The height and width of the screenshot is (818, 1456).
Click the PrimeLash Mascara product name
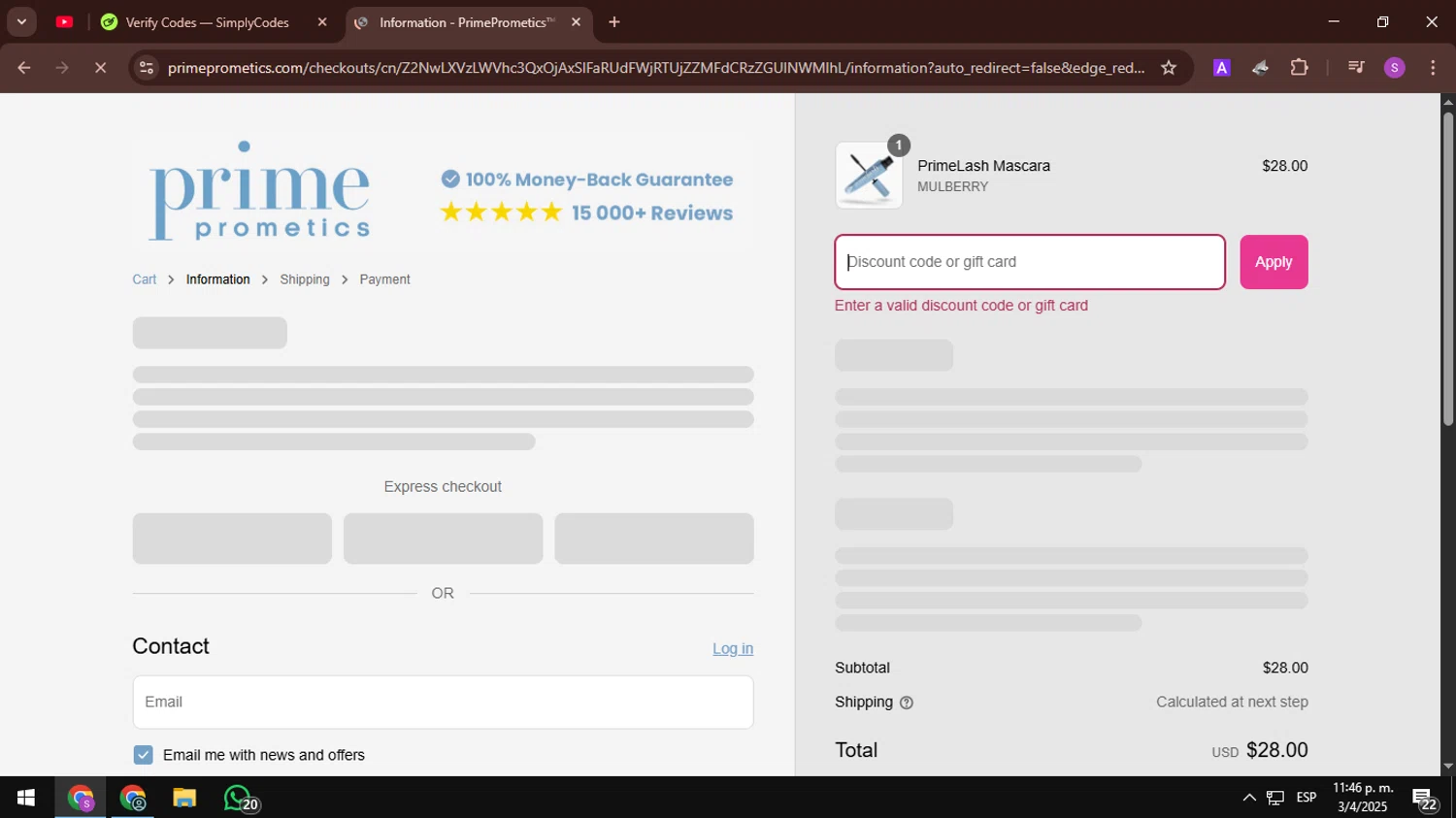point(983,166)
